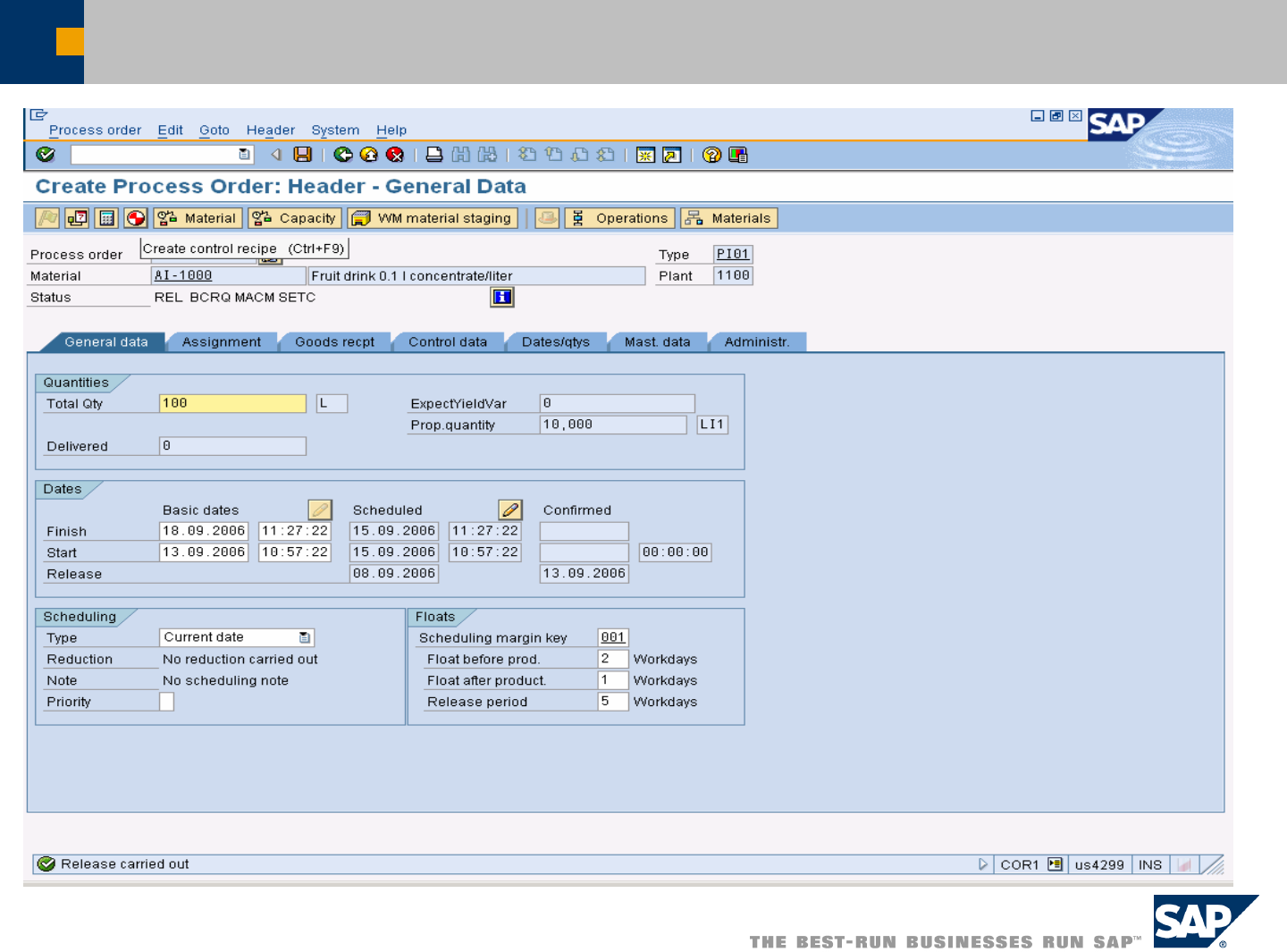This screenshot has width=1287, height=952.
Task: Click the pencil icon next to Scheduled
Action: pos(510,510)
